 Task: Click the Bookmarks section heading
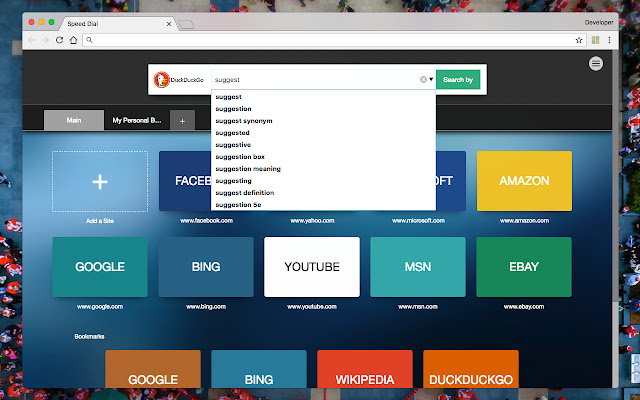(x=89, y=336)
